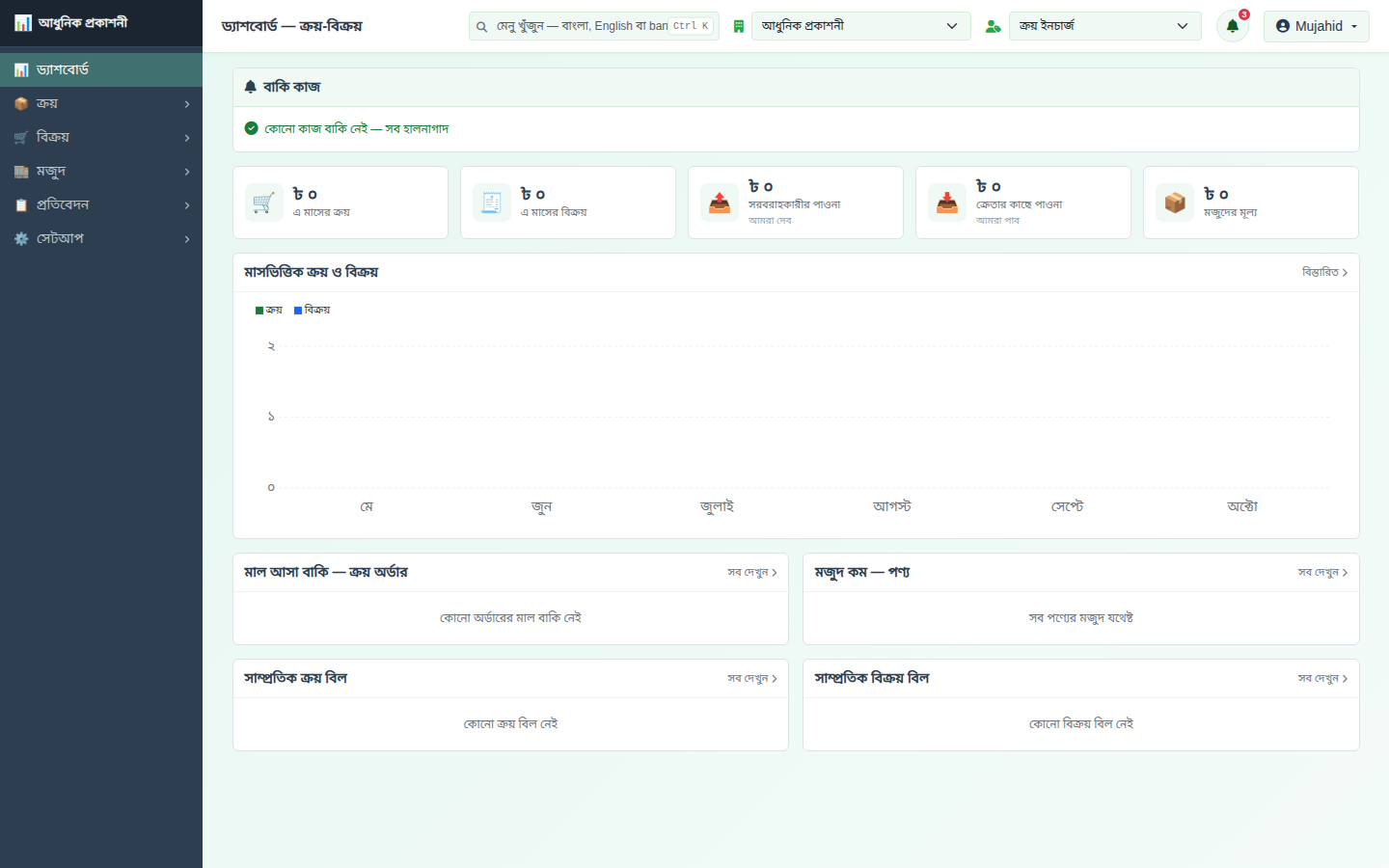Viewport: 1389px width, 868px height.
Task: Click সব দেখুন in মজুদ কম panel
Action: 1322,573
